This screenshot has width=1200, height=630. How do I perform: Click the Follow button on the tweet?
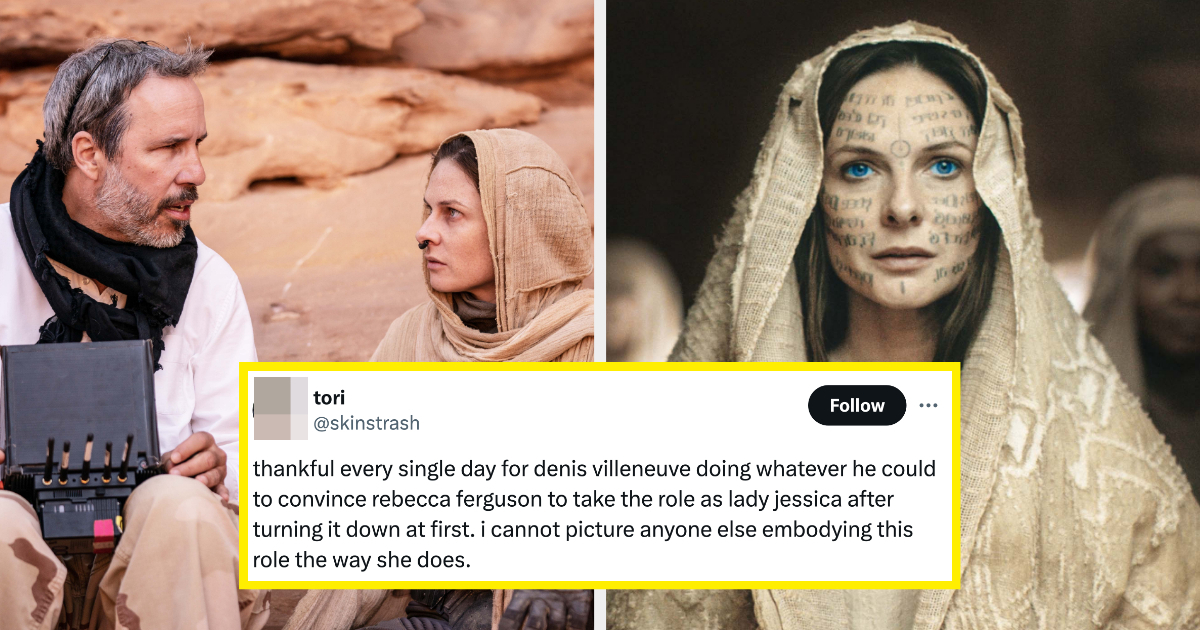856,405
